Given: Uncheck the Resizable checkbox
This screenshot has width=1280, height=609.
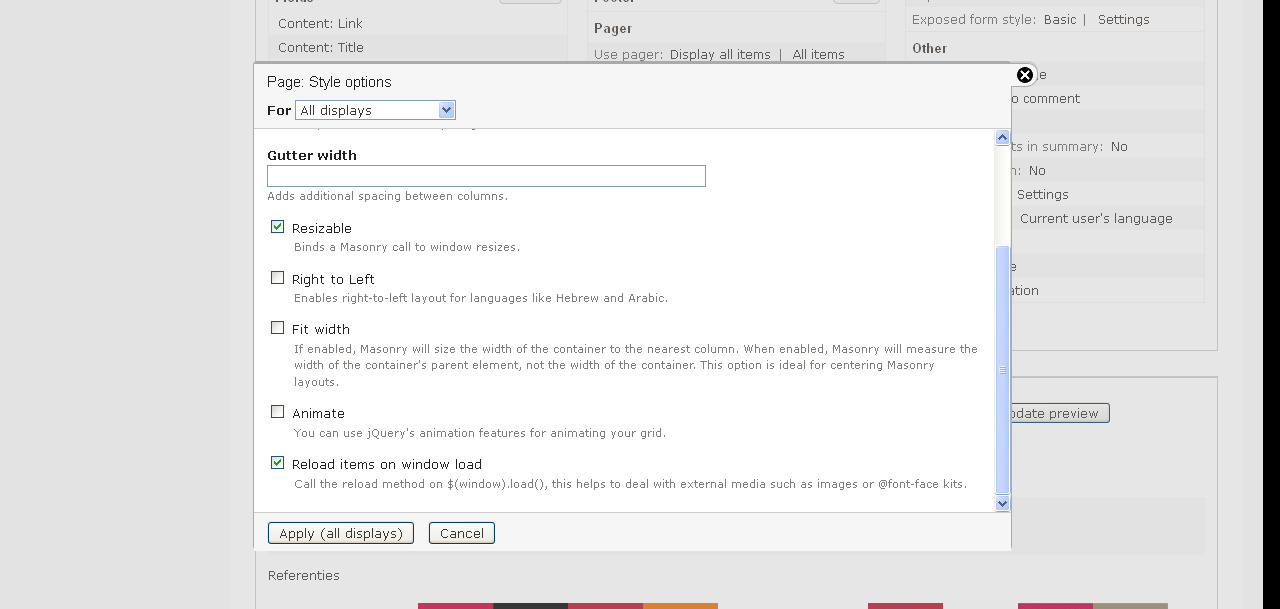Looking at the screenshot, I should click(278, 227).
